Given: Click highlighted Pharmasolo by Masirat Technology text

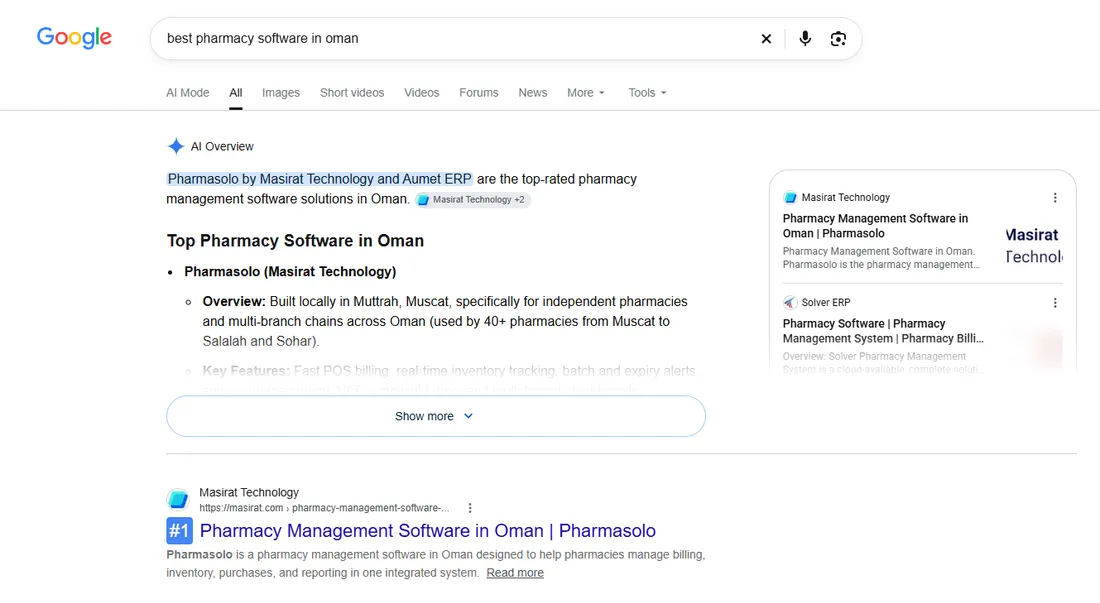Looking at the screenshot, I should click(x=319, y=179).
